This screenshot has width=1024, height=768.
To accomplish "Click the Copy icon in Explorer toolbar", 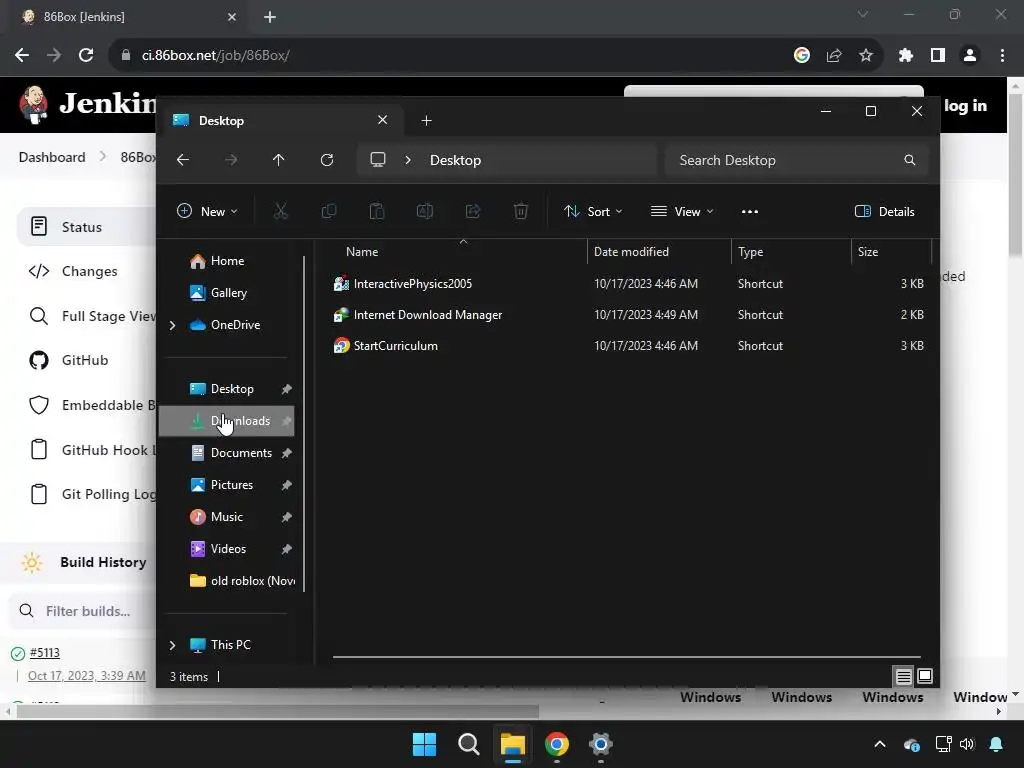I will [328, 211].
